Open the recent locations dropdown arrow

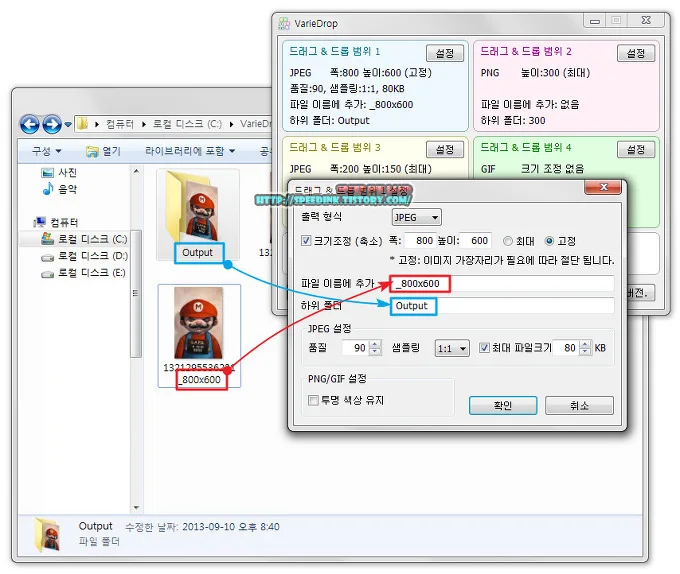pos(68,124)
